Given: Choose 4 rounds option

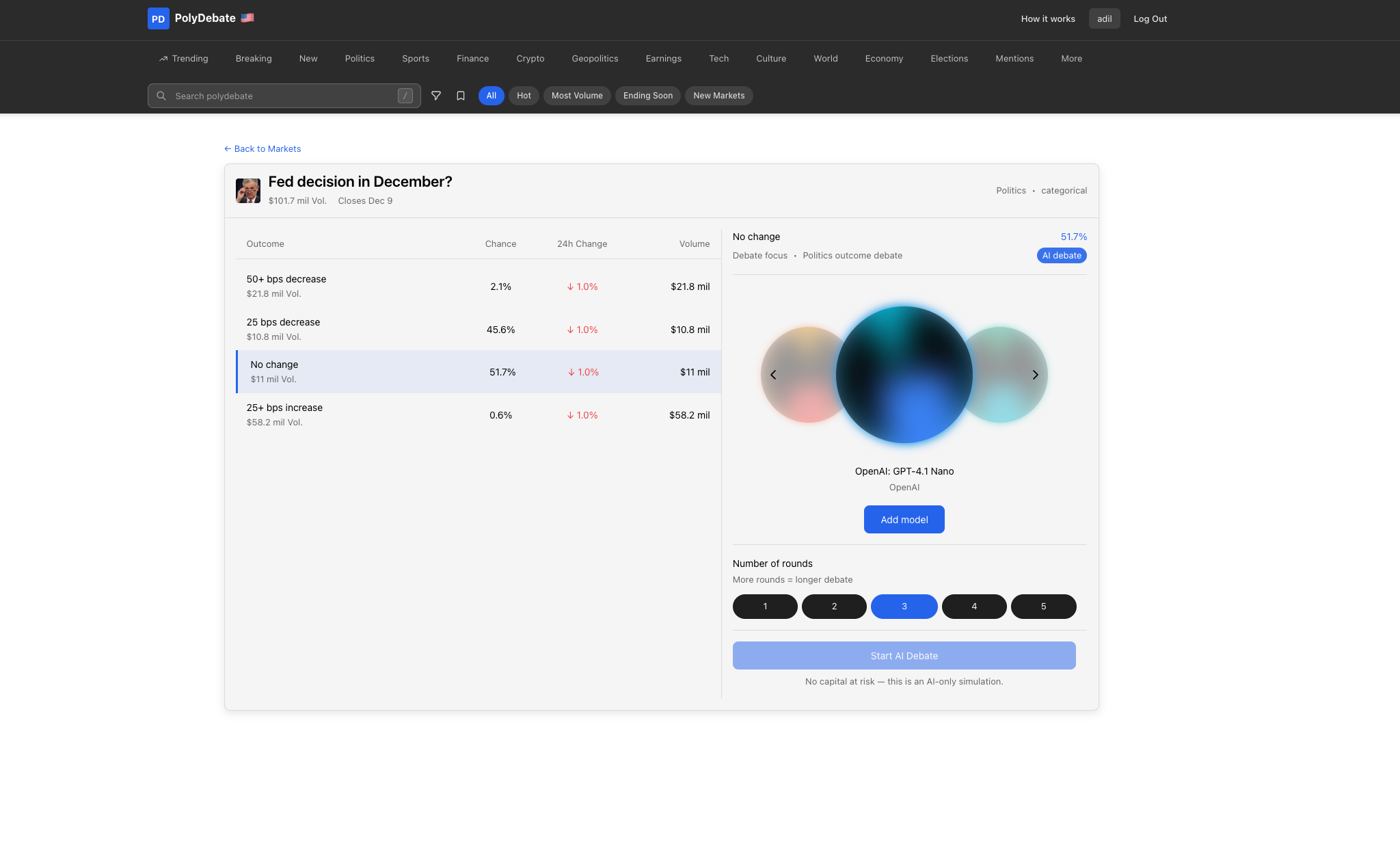Looking at the screenshot, I should (x=973, y=607).
